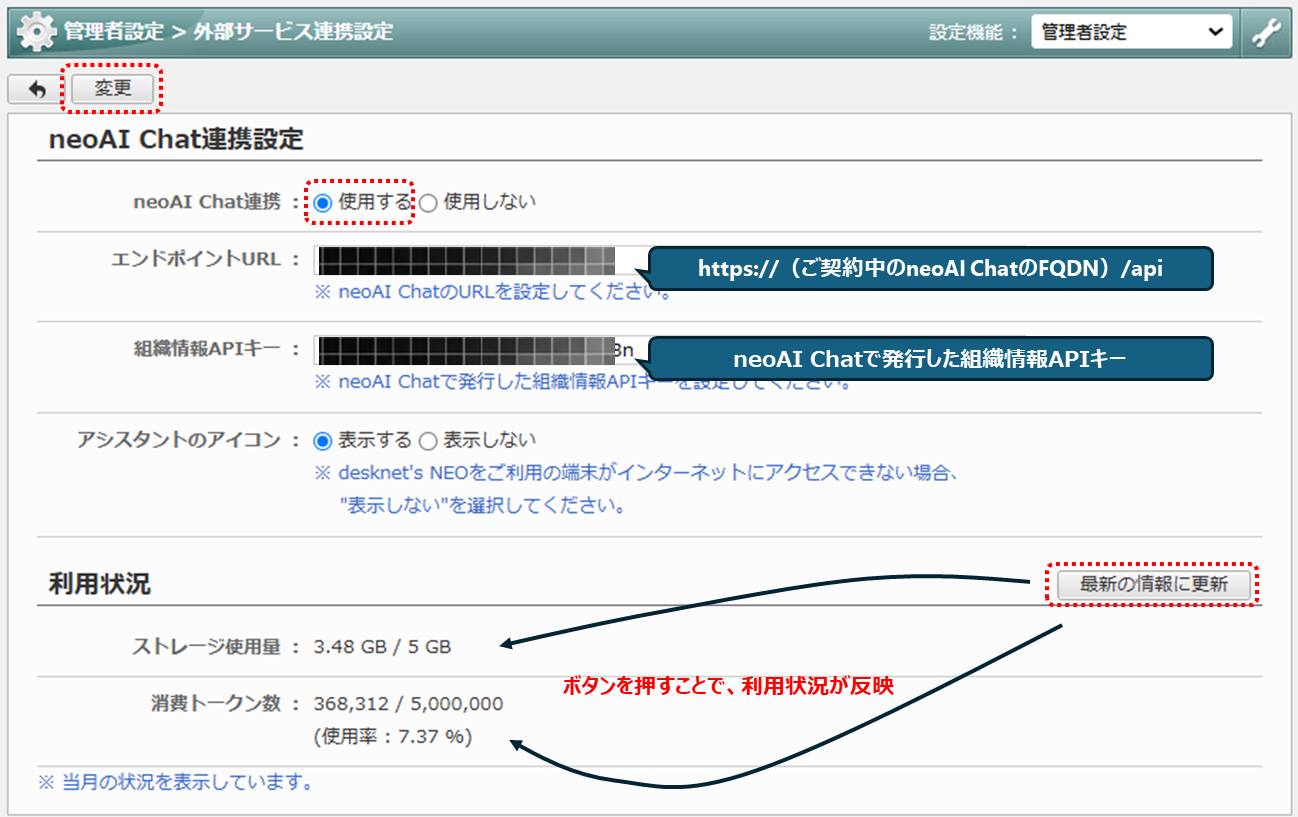Viewport: 1298px width, 817px height.
Task: Select 使用しない for neoAI Chat連携
Action: click(x=428, y=202)
